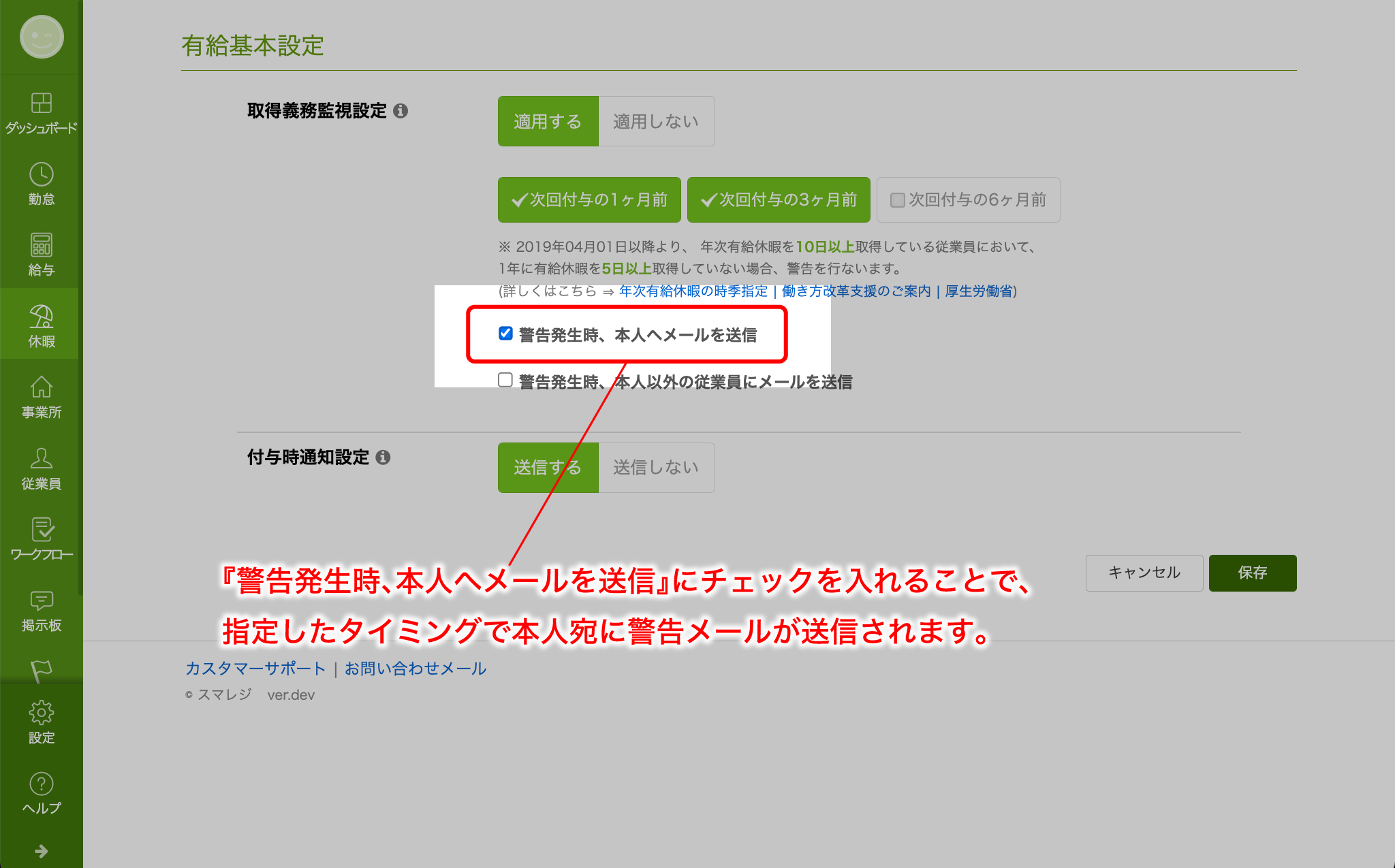Click the 付与時通知設定 label text
Viewport: 1395px width, 868px height.
[308, 457]
